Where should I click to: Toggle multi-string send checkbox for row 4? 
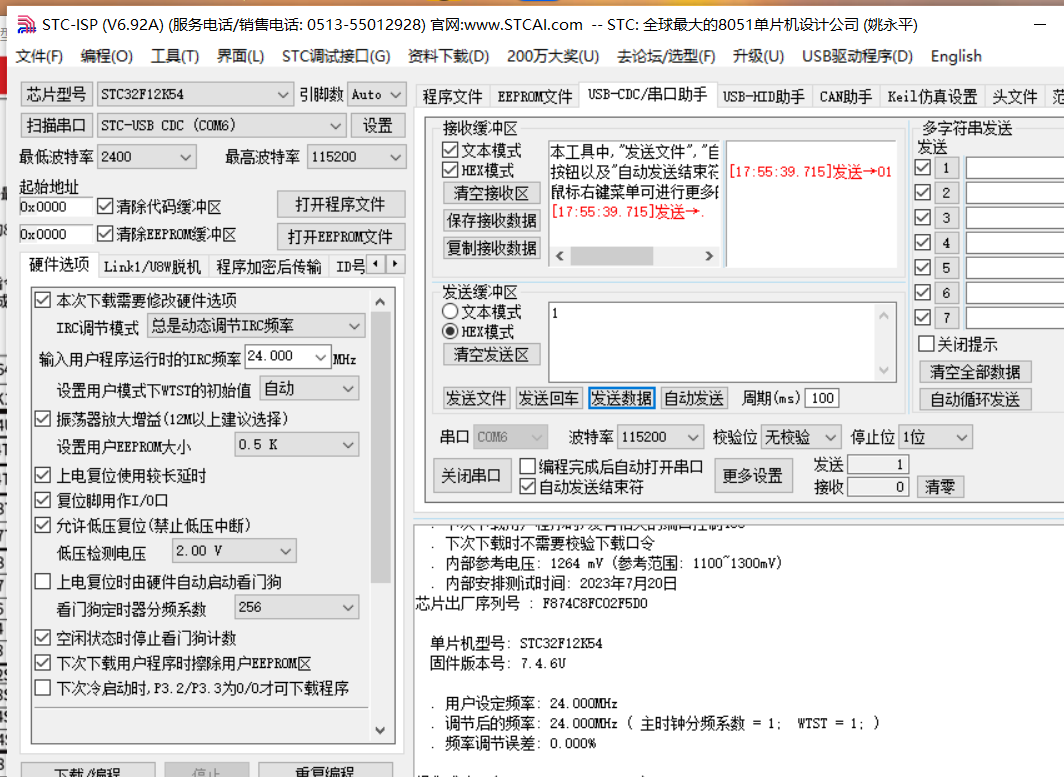(923, 242)
